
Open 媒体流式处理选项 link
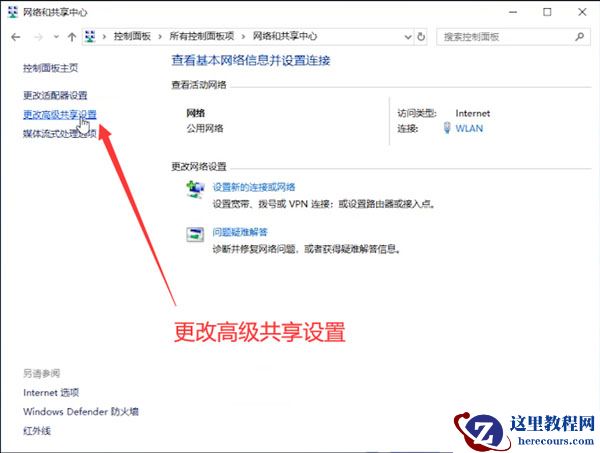pyautogui.click(x=60, y=133)
